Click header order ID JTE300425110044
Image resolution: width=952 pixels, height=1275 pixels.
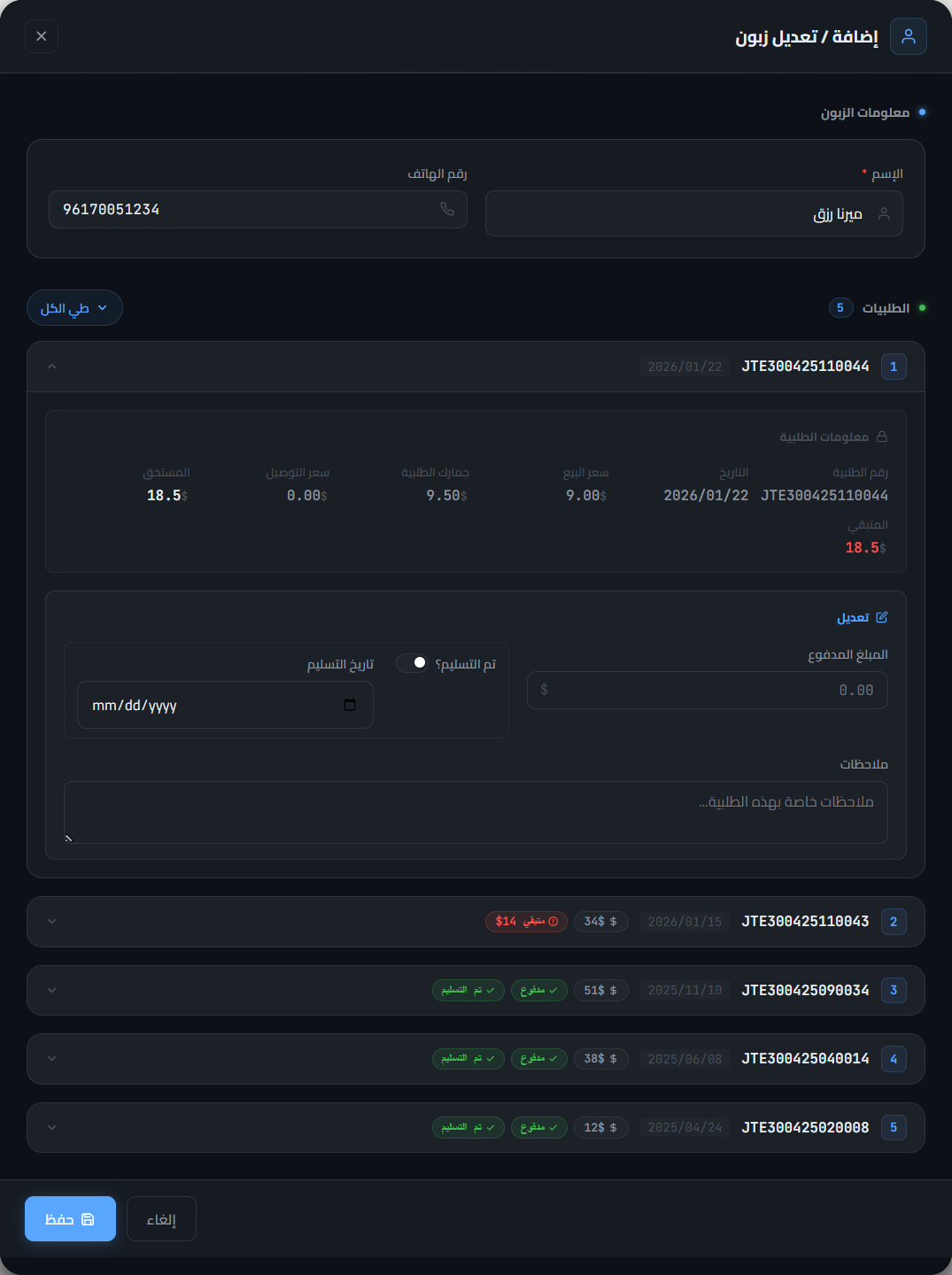coord(805,367)
